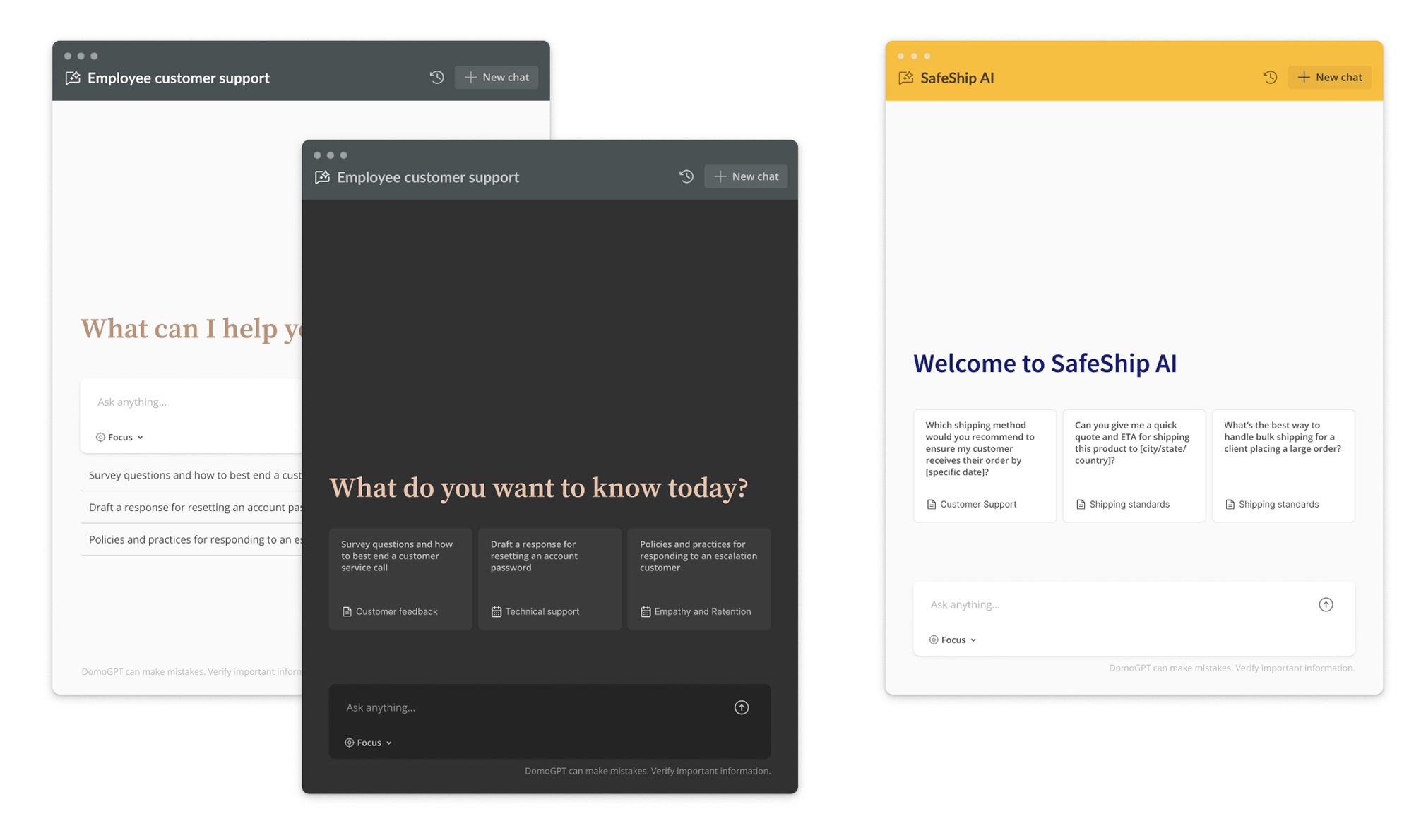Image resolution: width=1421 pixels, height=840 pixels.
Task: Expand the Focus dropdown in the back light window
Action: pyautogui.click(x=119, y=437)
